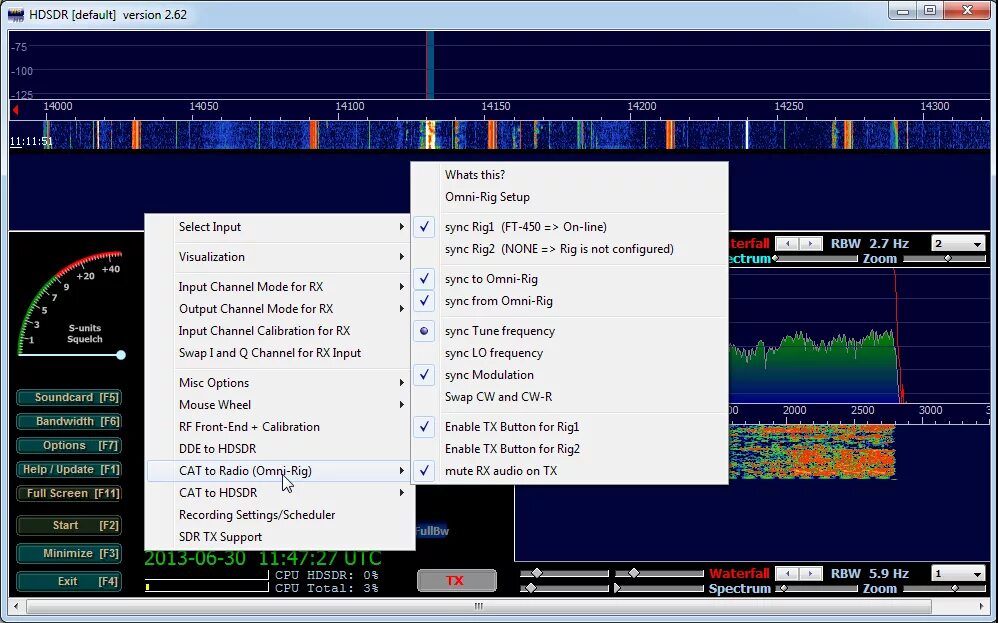998x623 pixels.
Task: Click lower Waterfall RBW right arrow
Action: click(x=810, y=573)
